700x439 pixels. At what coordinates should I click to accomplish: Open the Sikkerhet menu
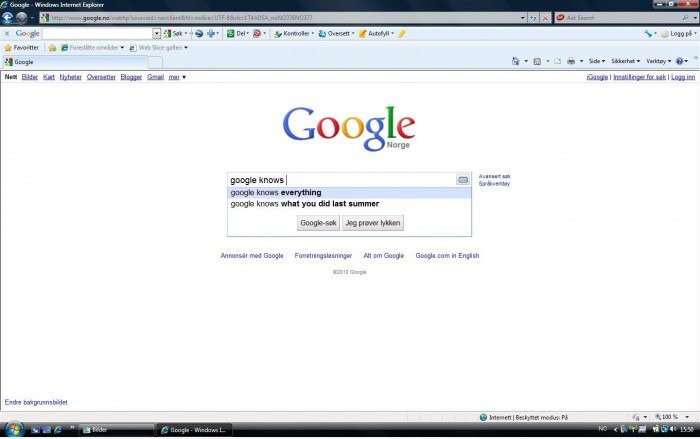(625, 61)
